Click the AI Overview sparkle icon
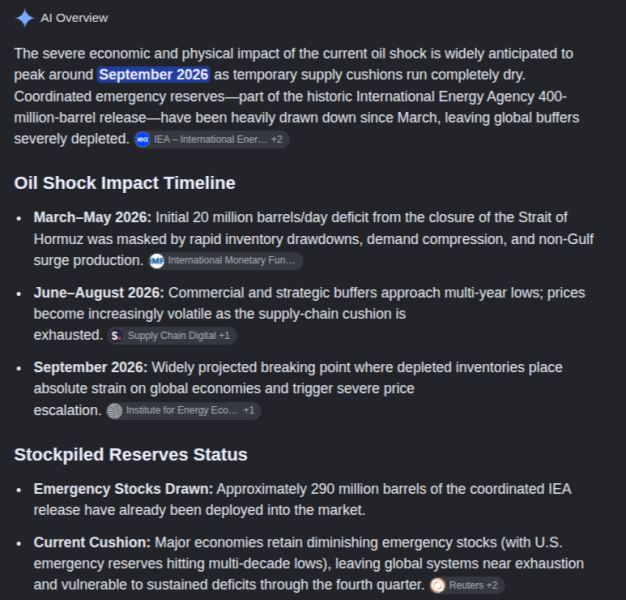 (24, 18)
